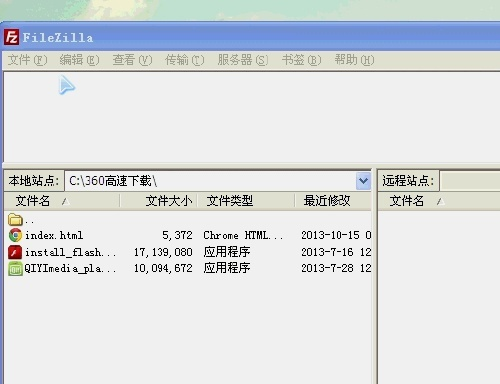
Task: Select the QIYImedia player file icon
Action: 15,269
